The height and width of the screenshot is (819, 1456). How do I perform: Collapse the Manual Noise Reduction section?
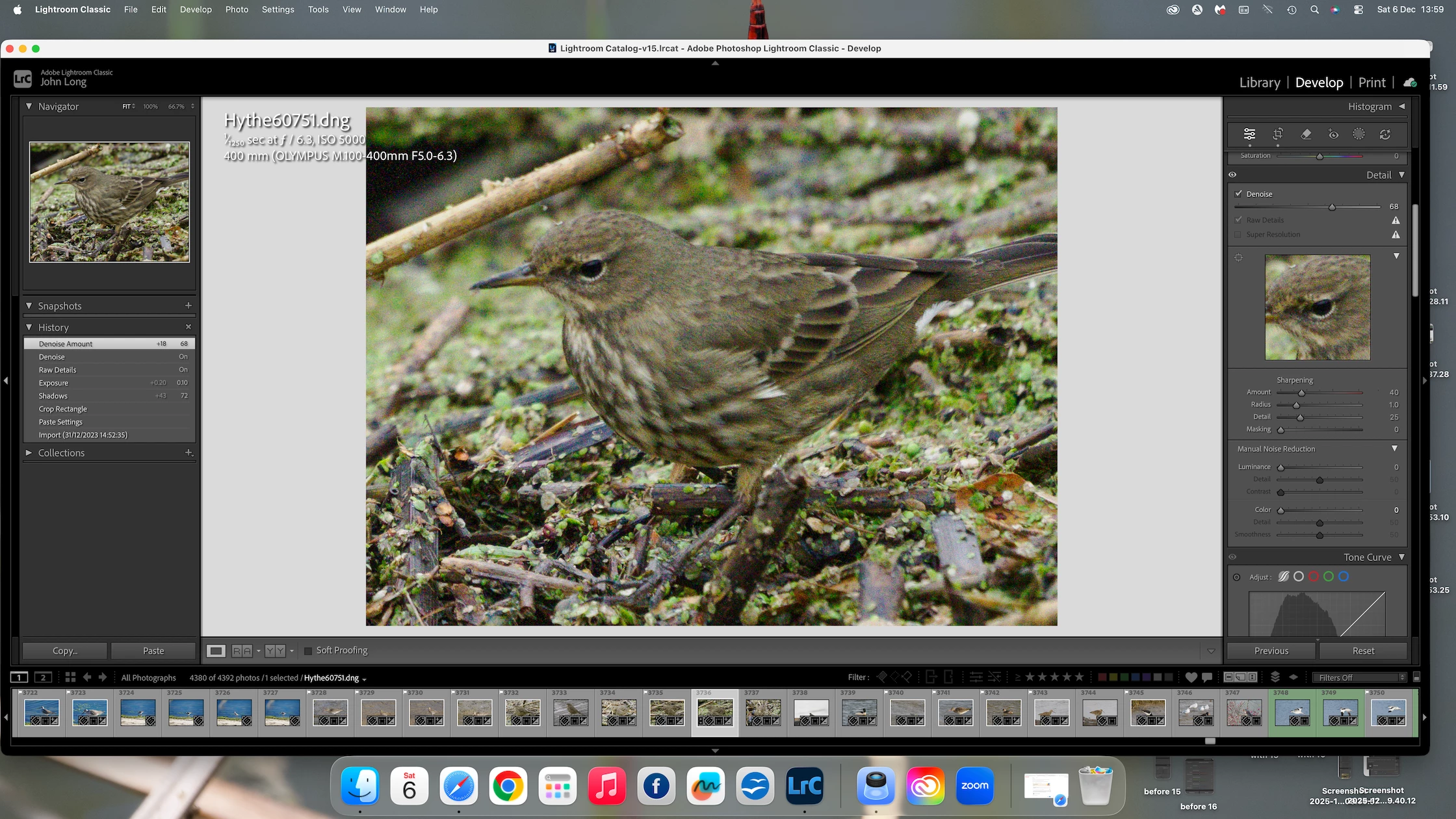coord(1394,448)
